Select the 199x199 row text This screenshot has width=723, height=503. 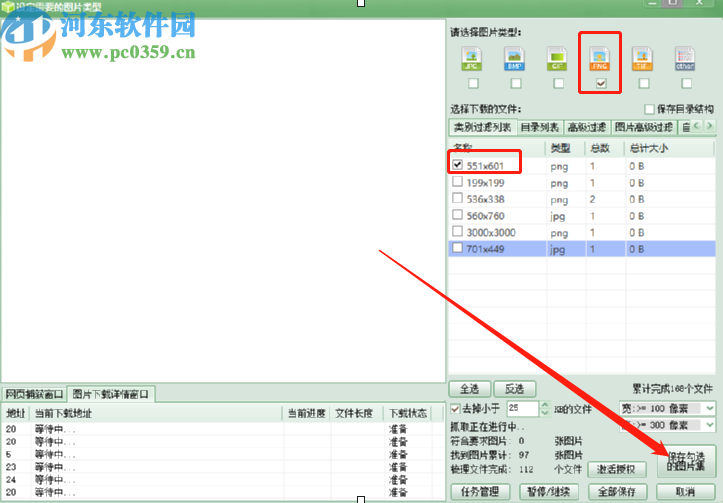(x=486, y=183)
